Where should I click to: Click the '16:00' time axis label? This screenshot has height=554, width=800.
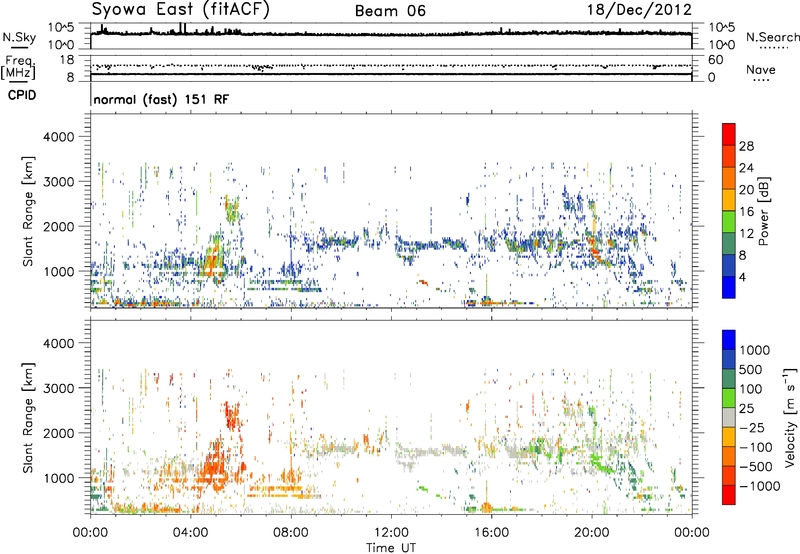(x=491, y=533)
